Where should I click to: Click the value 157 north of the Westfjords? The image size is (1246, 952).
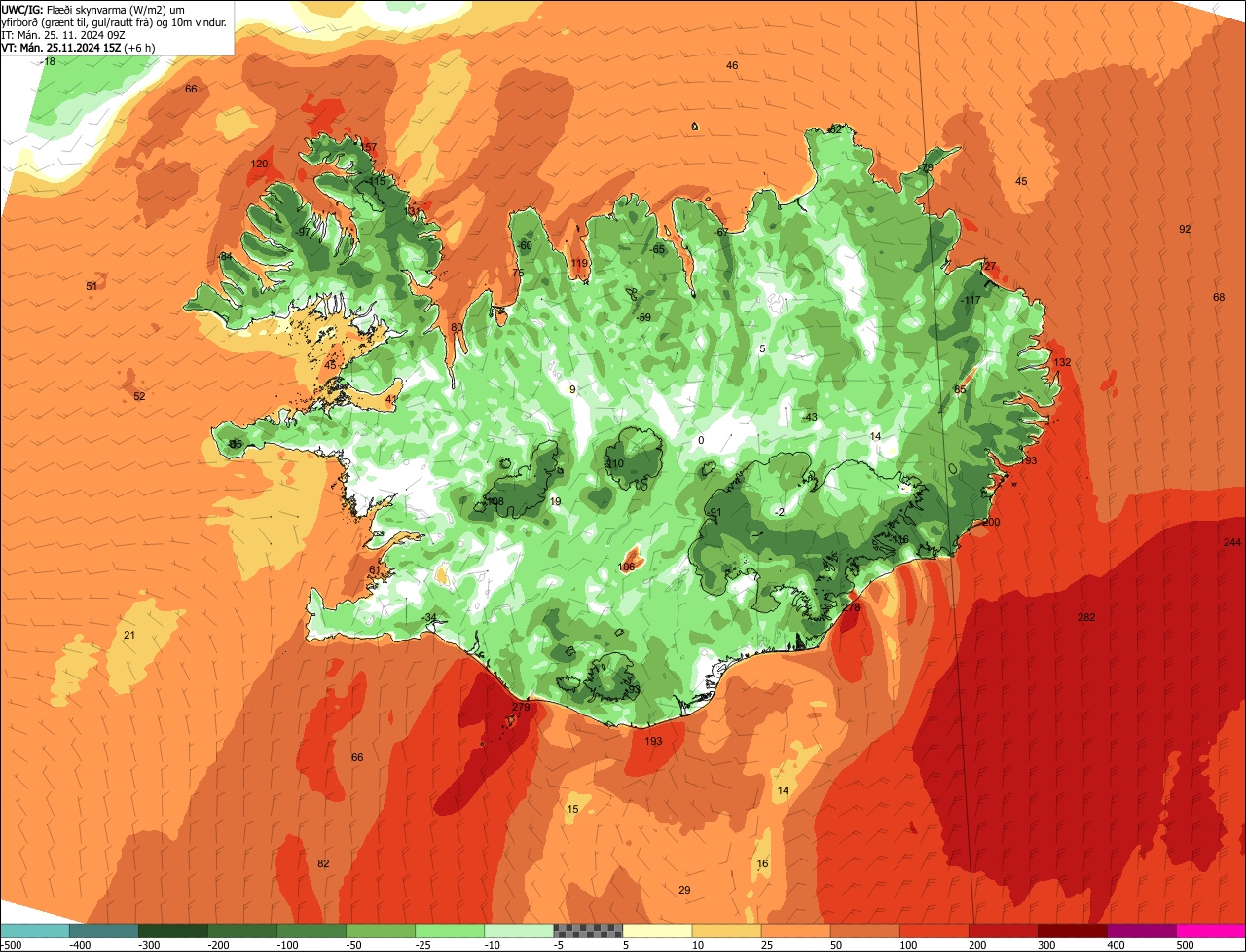pyautogui.click(x=368, y=148)
